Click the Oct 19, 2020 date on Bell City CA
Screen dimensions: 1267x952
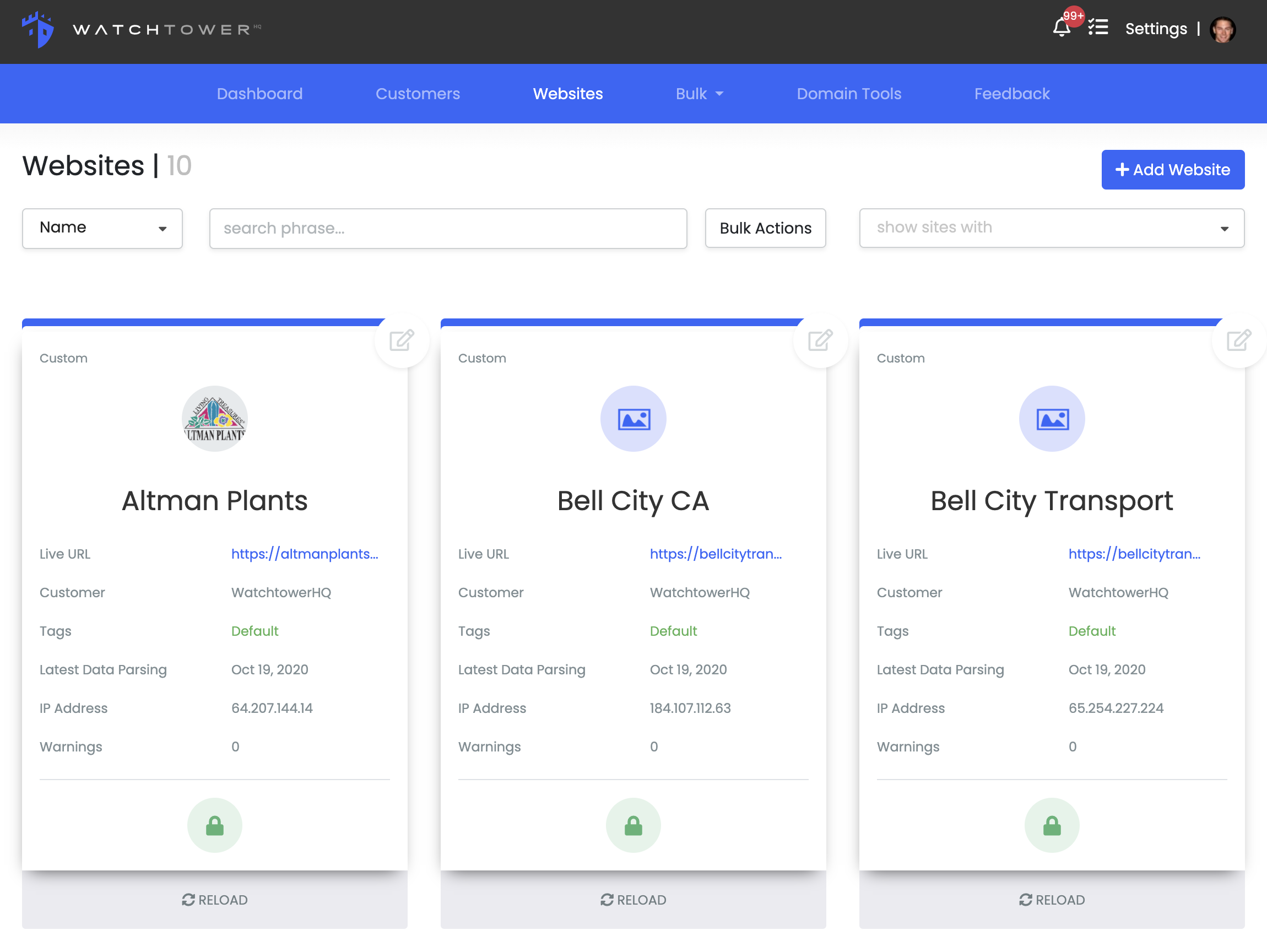click(x=689, y=669)
